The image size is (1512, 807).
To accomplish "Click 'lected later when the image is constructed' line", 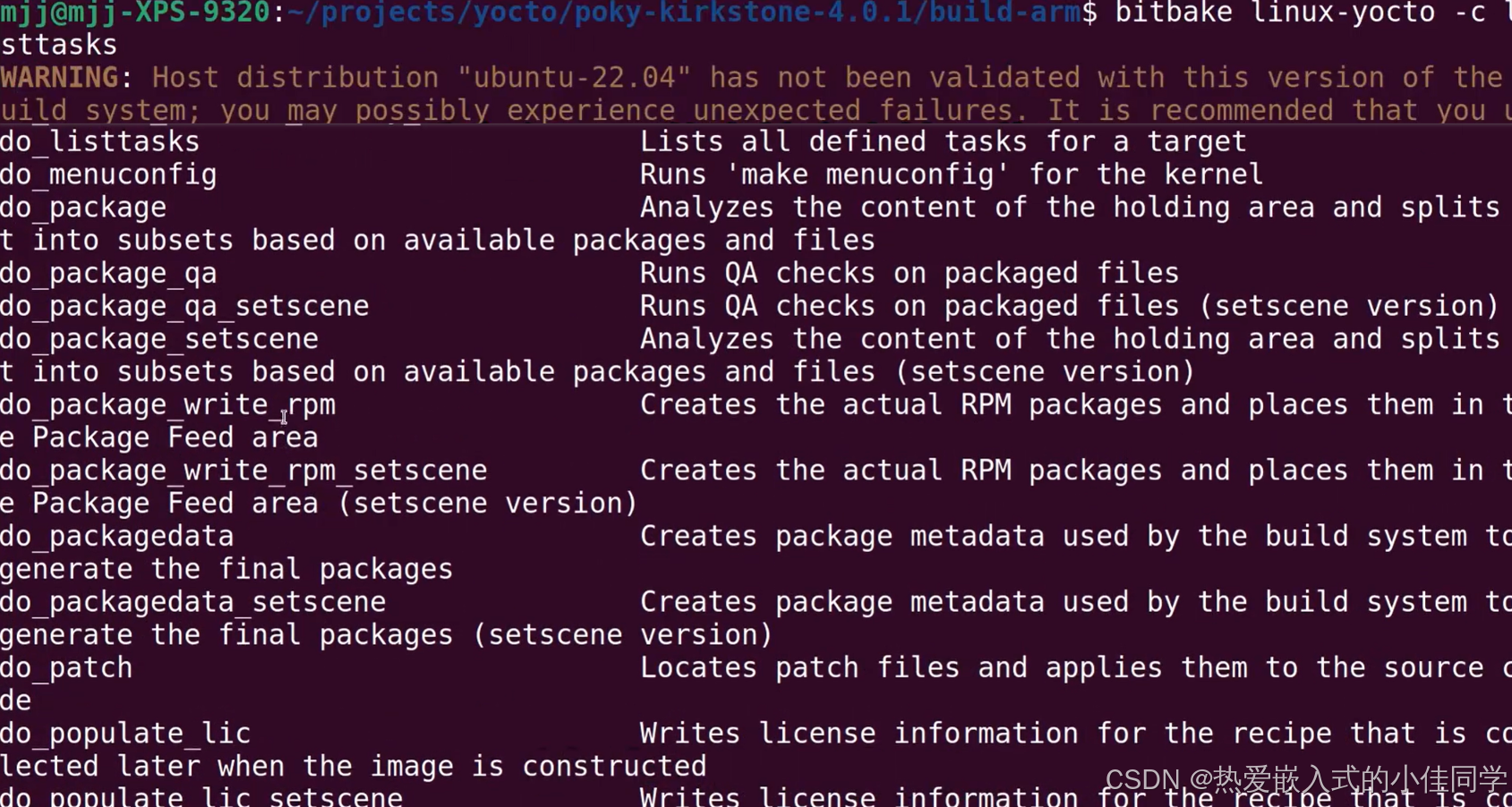I will 354,767.
